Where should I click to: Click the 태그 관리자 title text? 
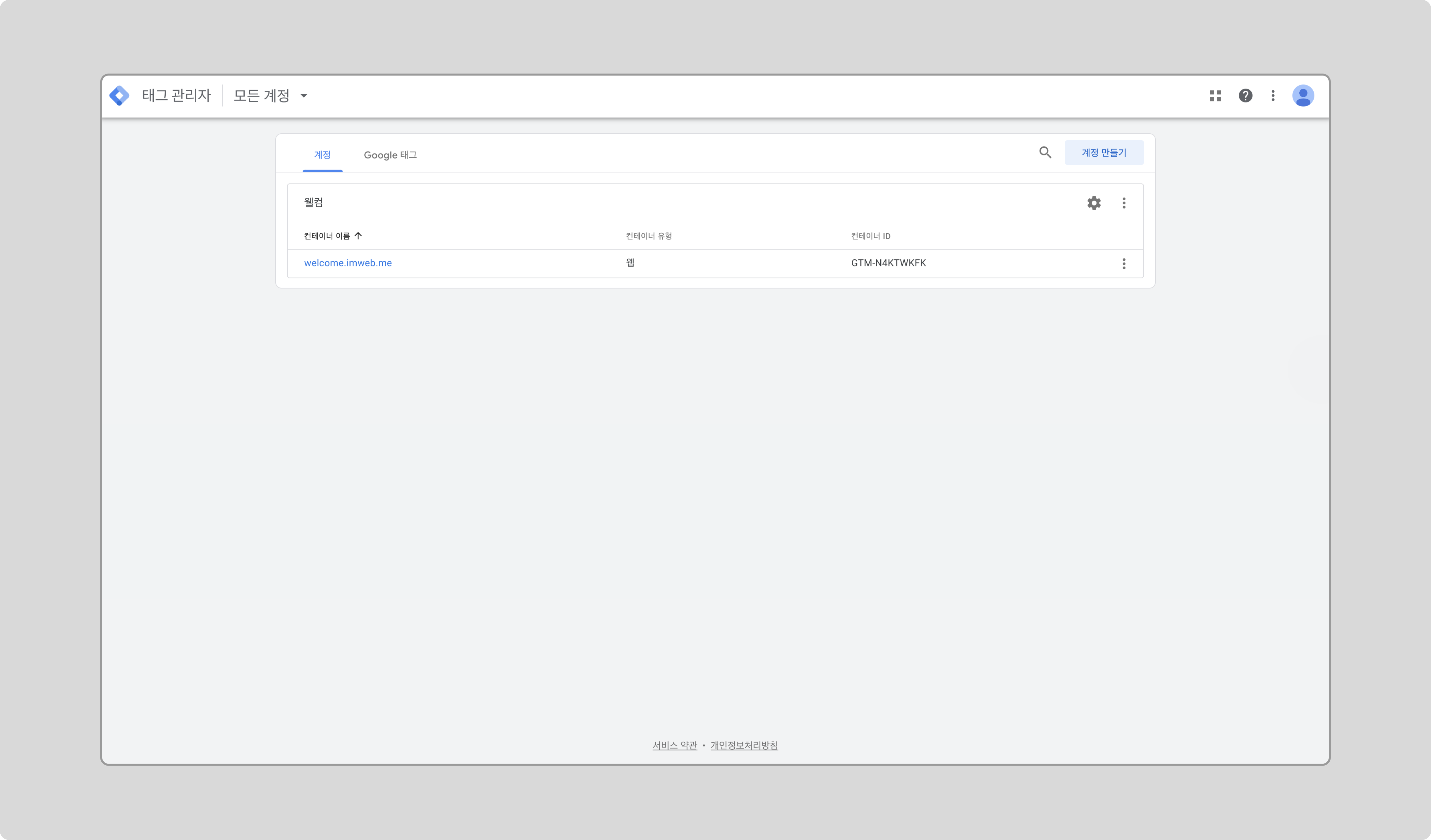176,95
